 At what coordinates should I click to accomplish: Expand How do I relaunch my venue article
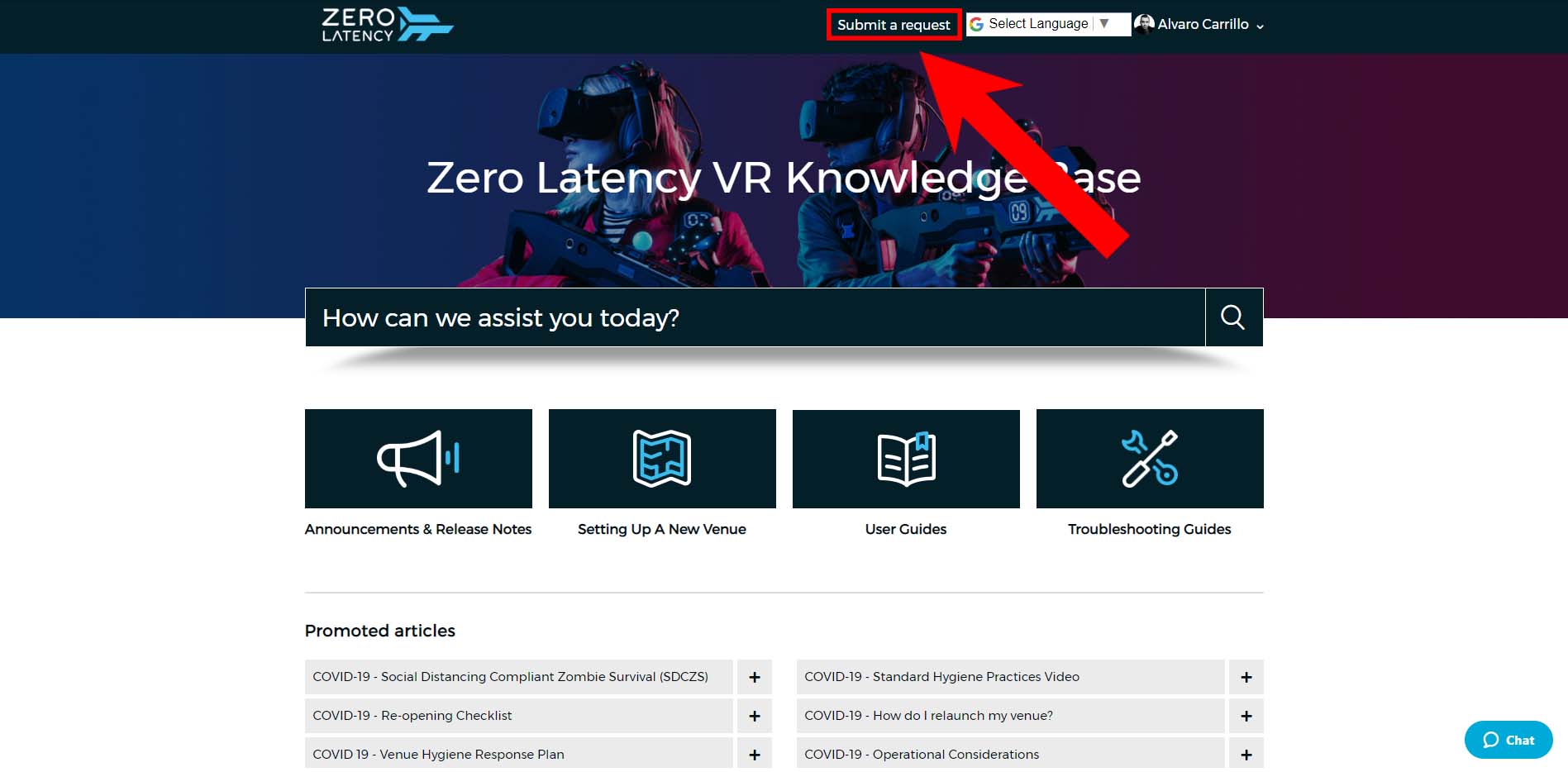click(1246, 716)
